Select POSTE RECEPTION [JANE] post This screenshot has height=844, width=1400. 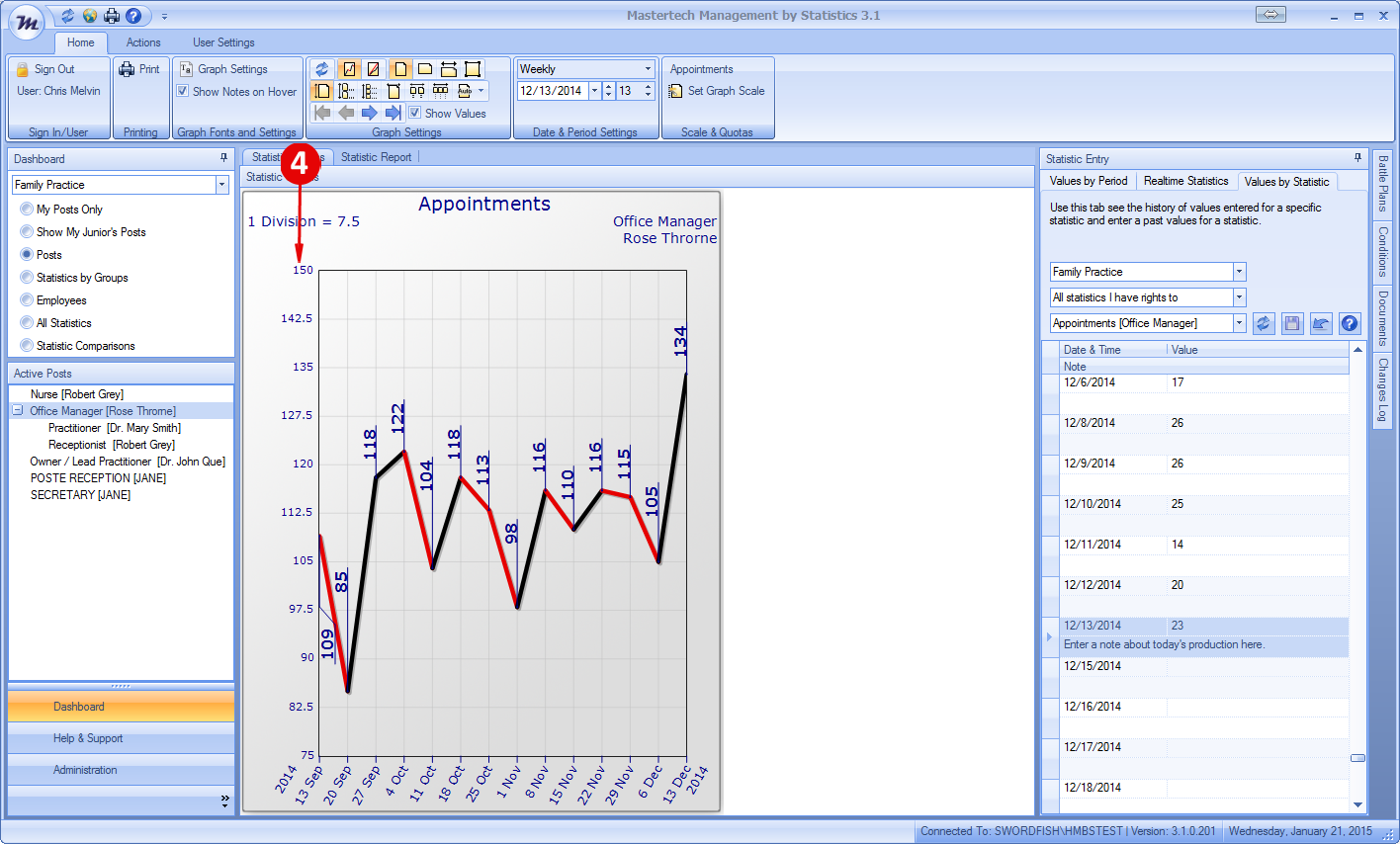pyautogui.click(x=98, y=478)
